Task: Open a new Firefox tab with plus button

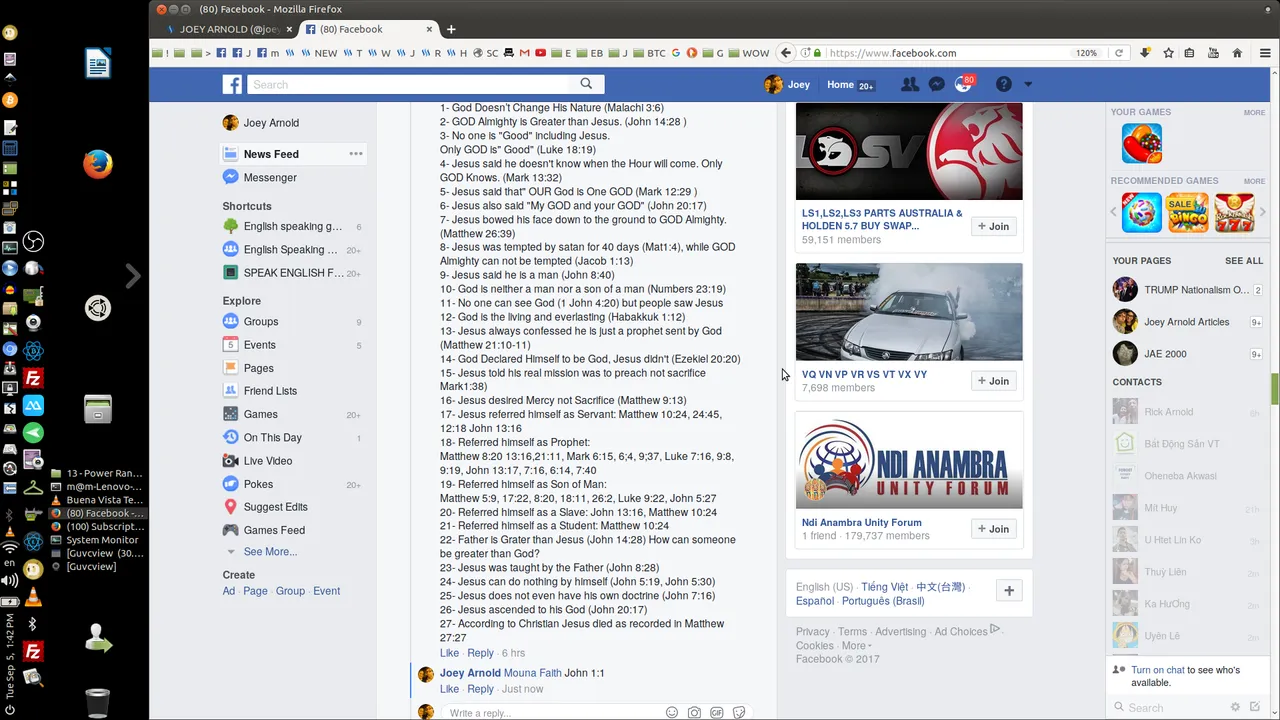Action: click(451, 29)
